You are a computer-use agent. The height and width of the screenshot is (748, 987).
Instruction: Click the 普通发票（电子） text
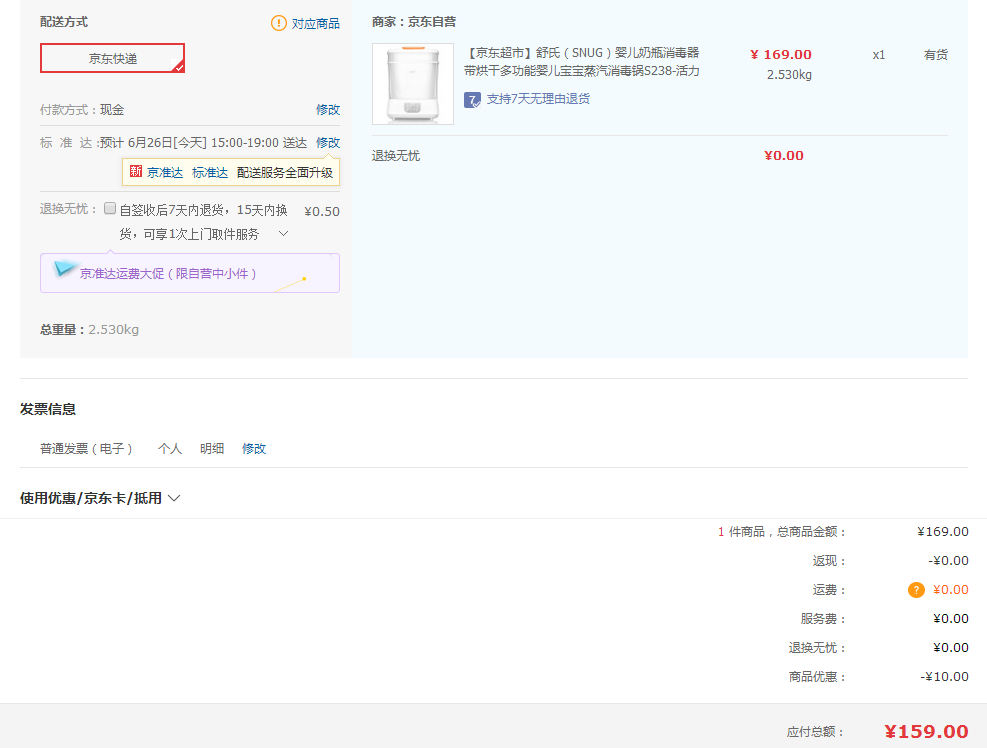[x=86, y=448]
